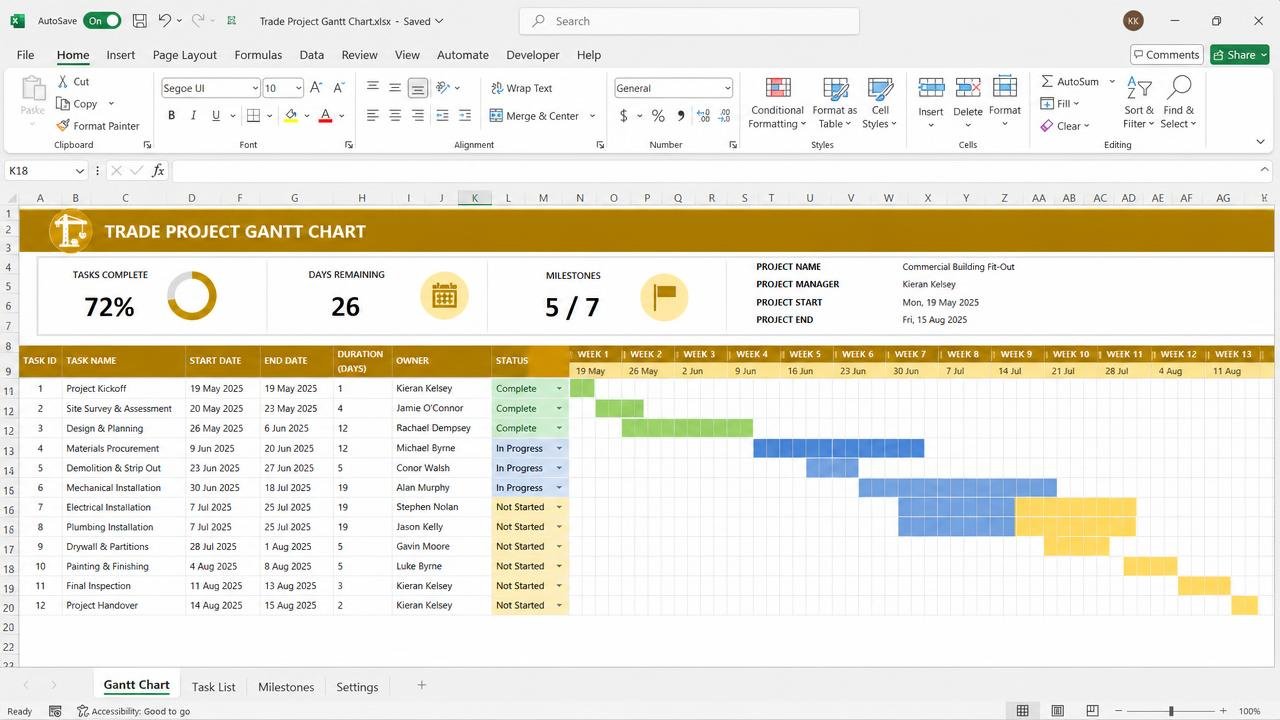Click Increase Indent icon
The height and width of the screenshot is (720, 1280).
click(465, 116)
